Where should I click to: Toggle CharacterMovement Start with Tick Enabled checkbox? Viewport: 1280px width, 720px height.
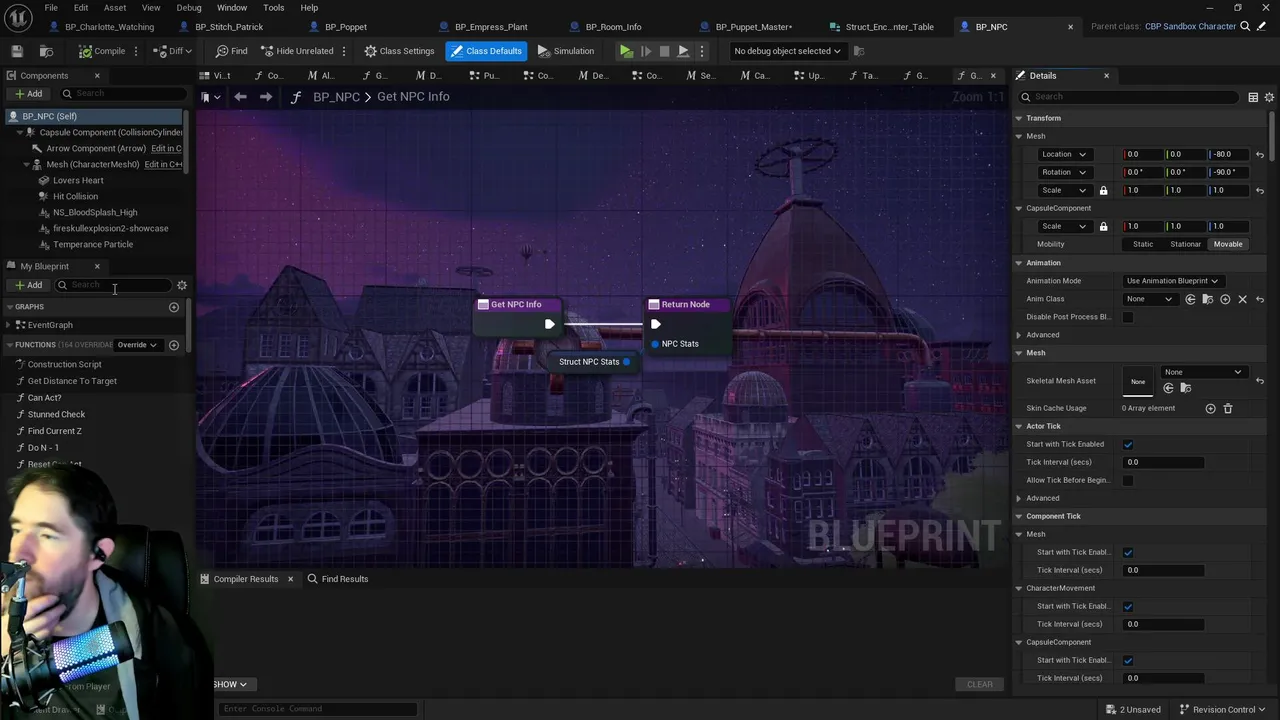point(1128,606)
